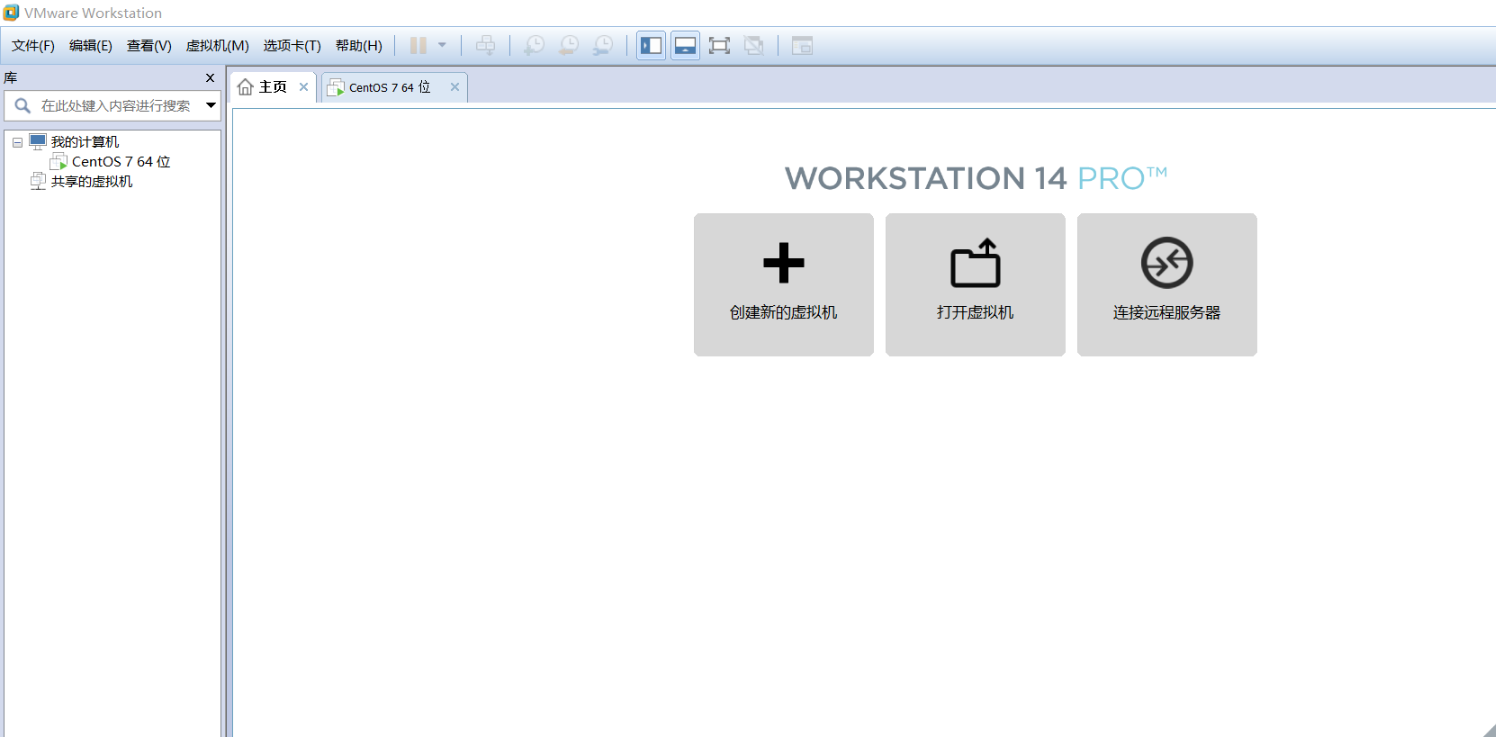Collapse the 我的计算机 tree node
1496x737 pixels.
tap(17, 142)
